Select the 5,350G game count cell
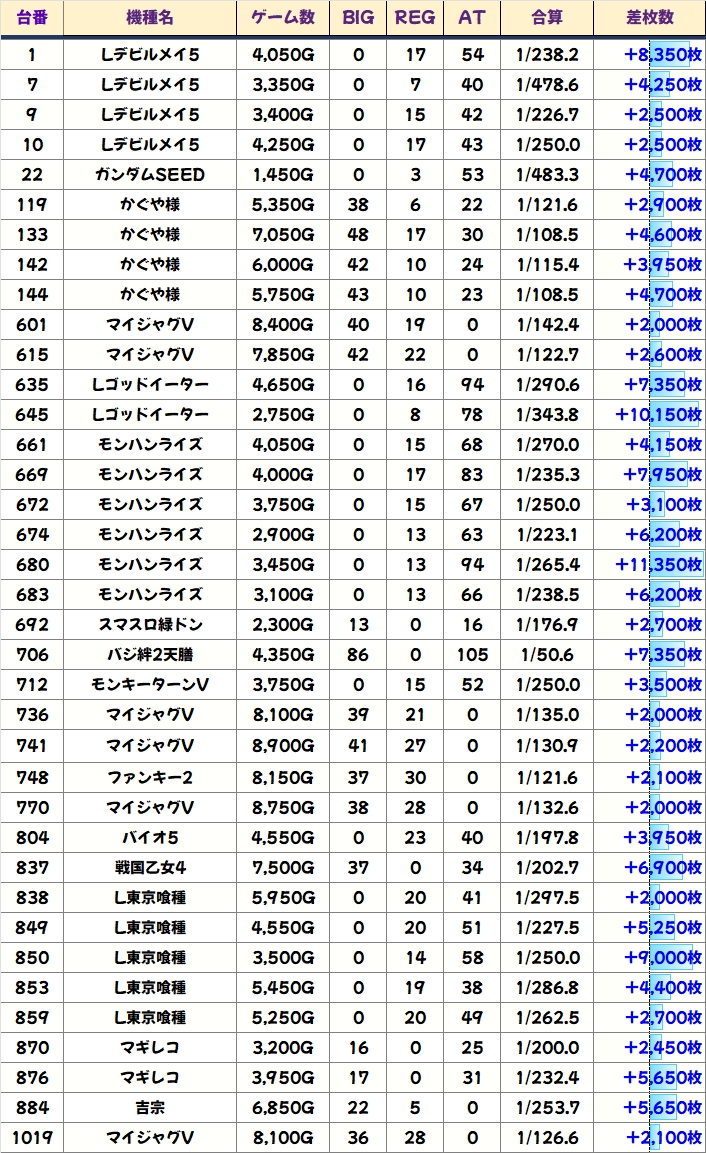This screenshot has height=1153, width=706. click(283, 204)
